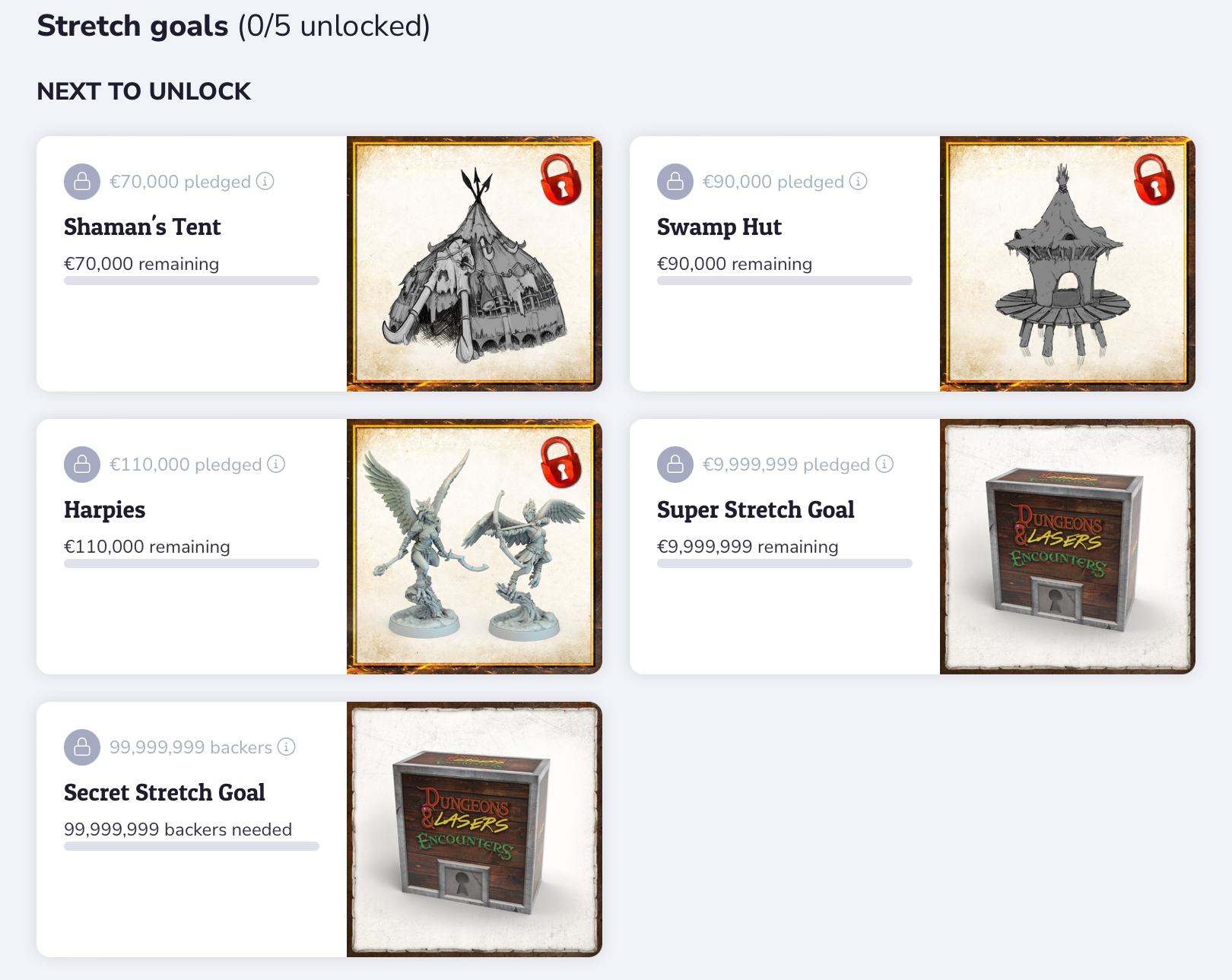The height and width of the screenshot is (980, 1232).
Task: Click the info icon beside €70,000 pledged
Action: point(265,181)
